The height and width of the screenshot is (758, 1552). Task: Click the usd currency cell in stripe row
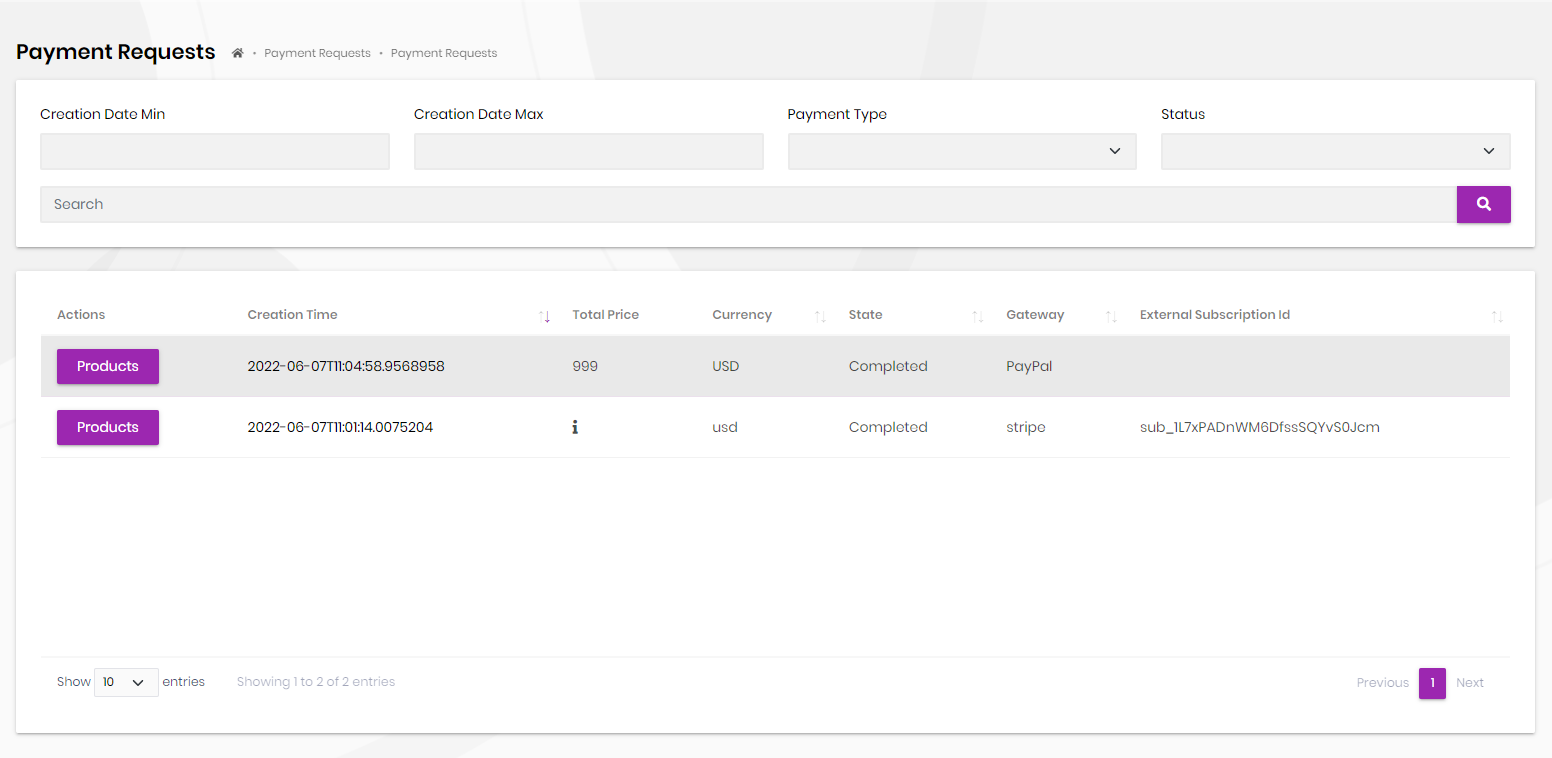[725, 427]
